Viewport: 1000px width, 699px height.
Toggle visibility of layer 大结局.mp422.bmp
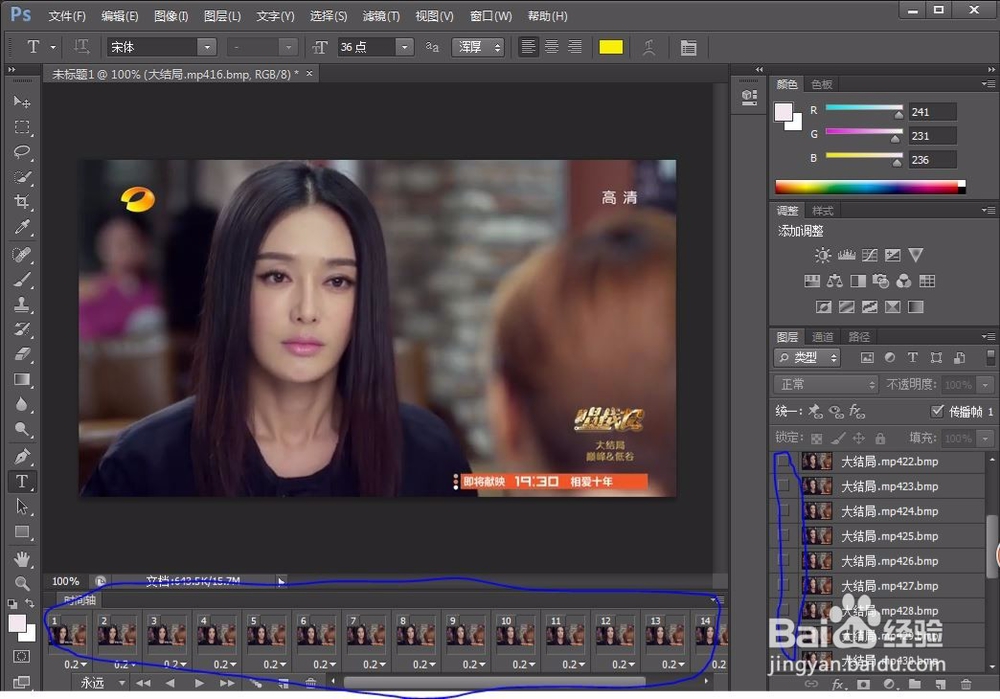tap(784, 461)
